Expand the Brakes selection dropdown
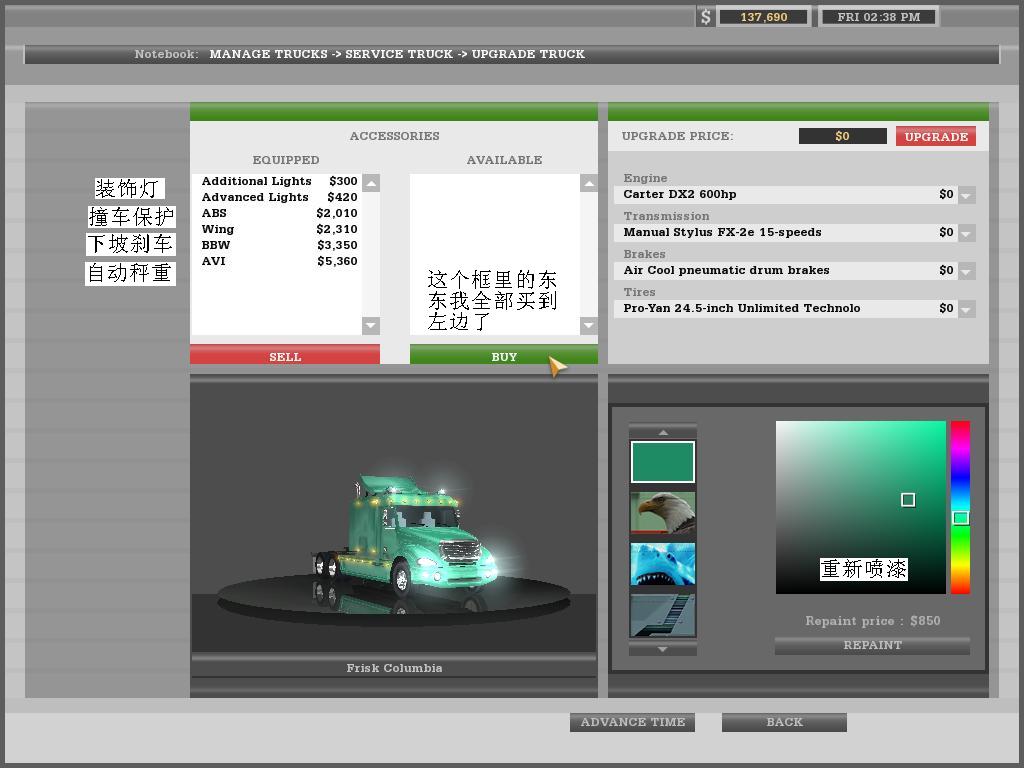 click(x=966, y=271)
